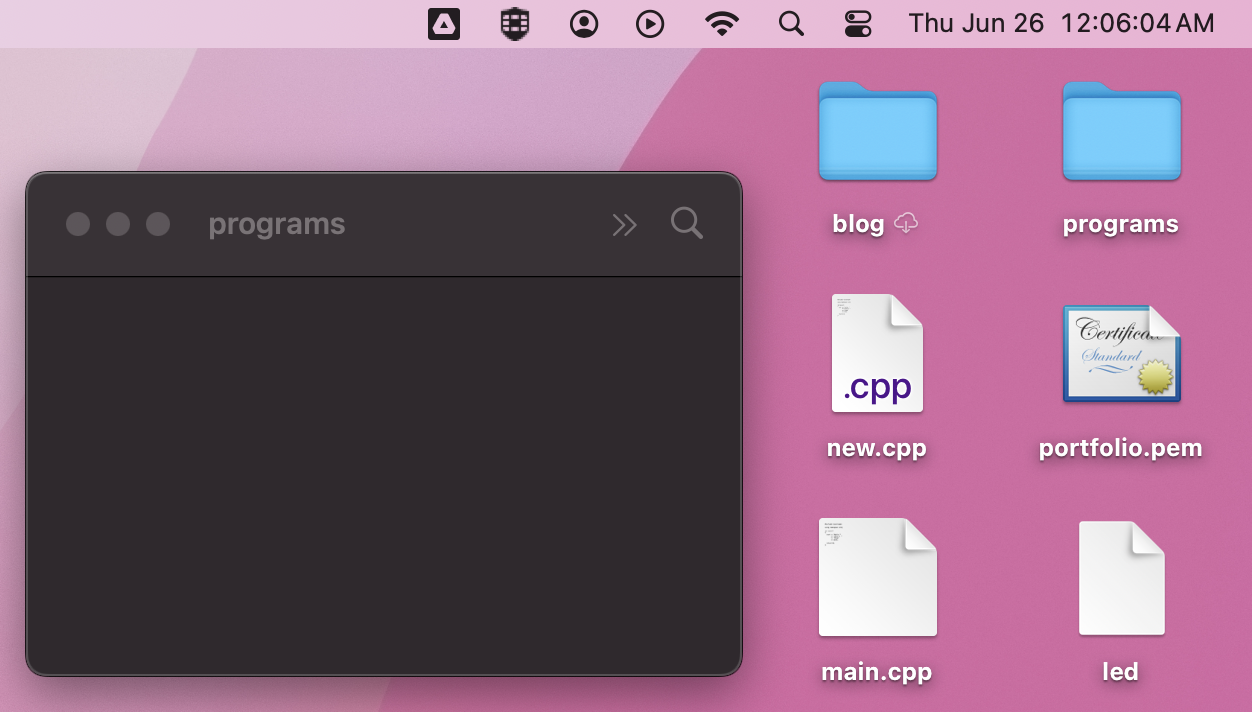Click the play circle menu bar icon
Viewport: 1252px width, 712px height.
[x=650, y=24]
